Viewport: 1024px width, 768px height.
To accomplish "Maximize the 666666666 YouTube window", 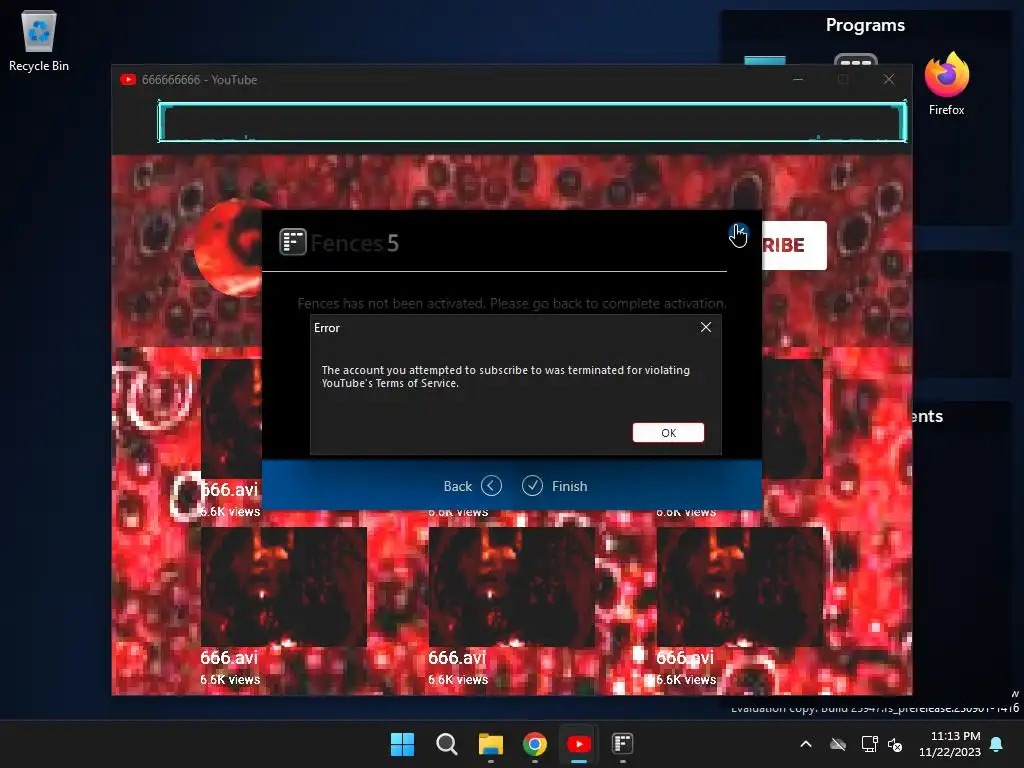I will tap(843, 79).
